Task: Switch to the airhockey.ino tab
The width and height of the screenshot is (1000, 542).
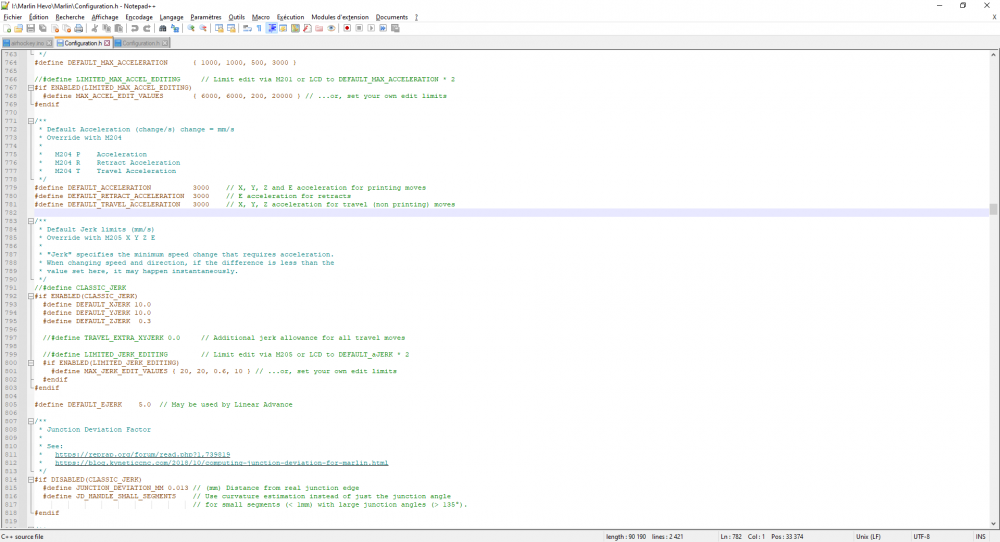Action: point(27,43)
